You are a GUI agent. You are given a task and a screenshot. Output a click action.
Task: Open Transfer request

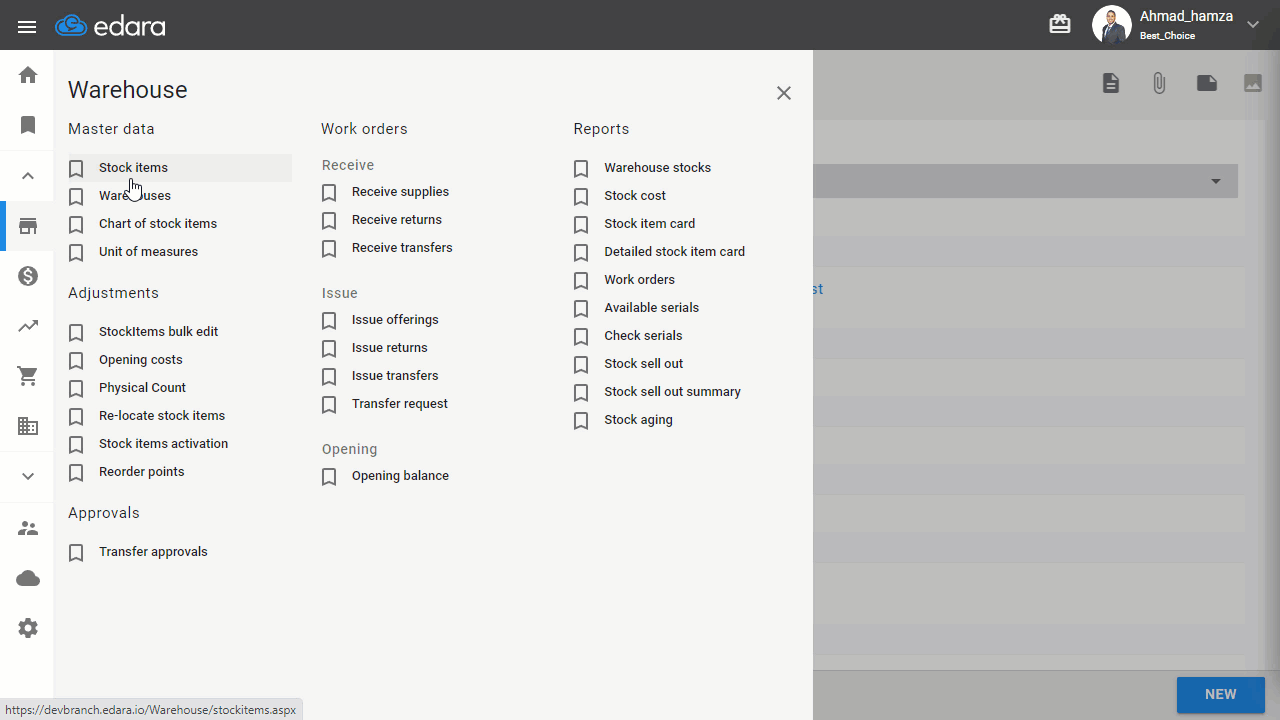point(400,404)
